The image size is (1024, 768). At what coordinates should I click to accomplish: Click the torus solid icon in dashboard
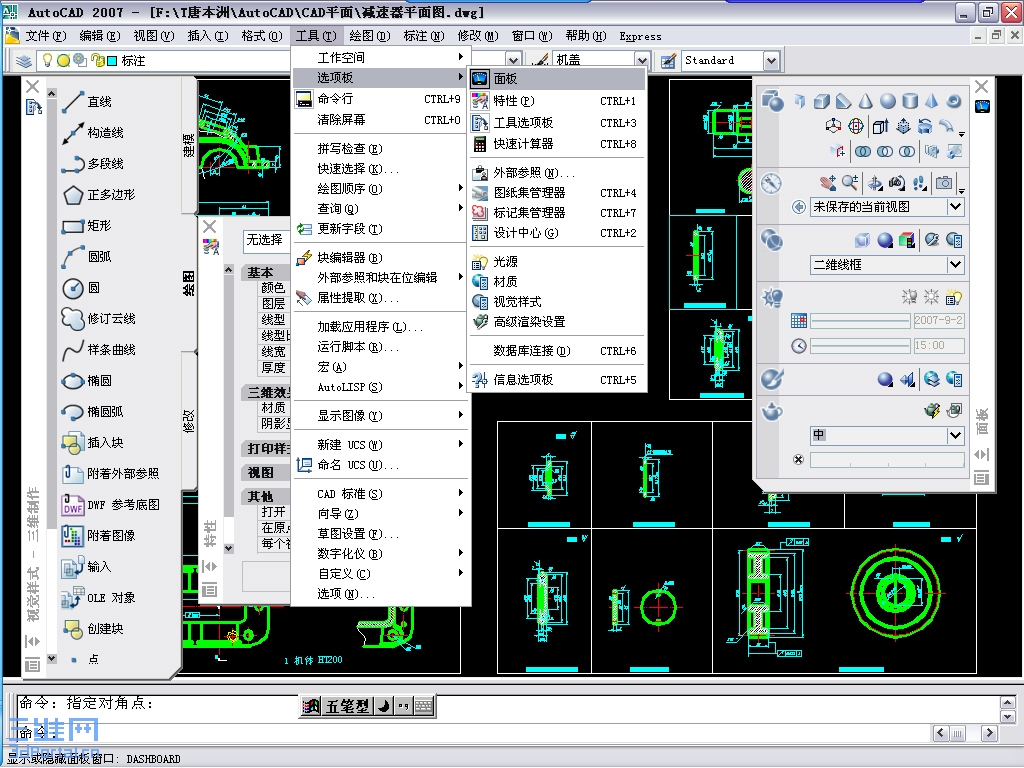click(x=953, y=101)
